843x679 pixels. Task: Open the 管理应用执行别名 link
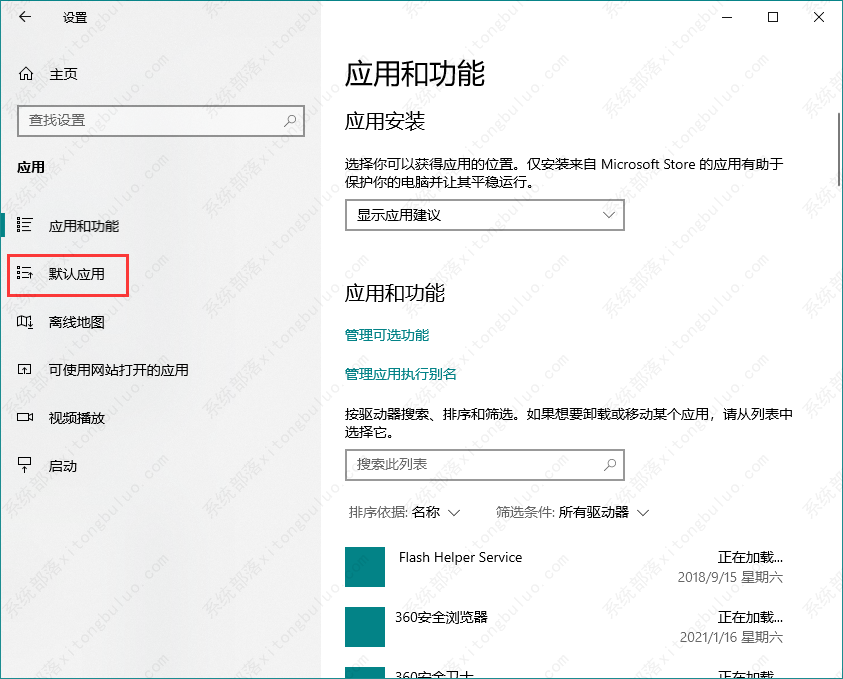click(400, 374)
